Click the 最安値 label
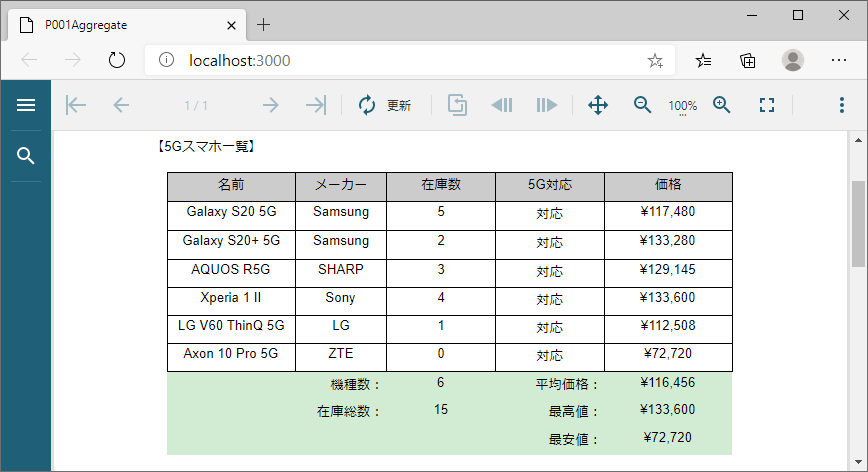 tap(574, 439)
